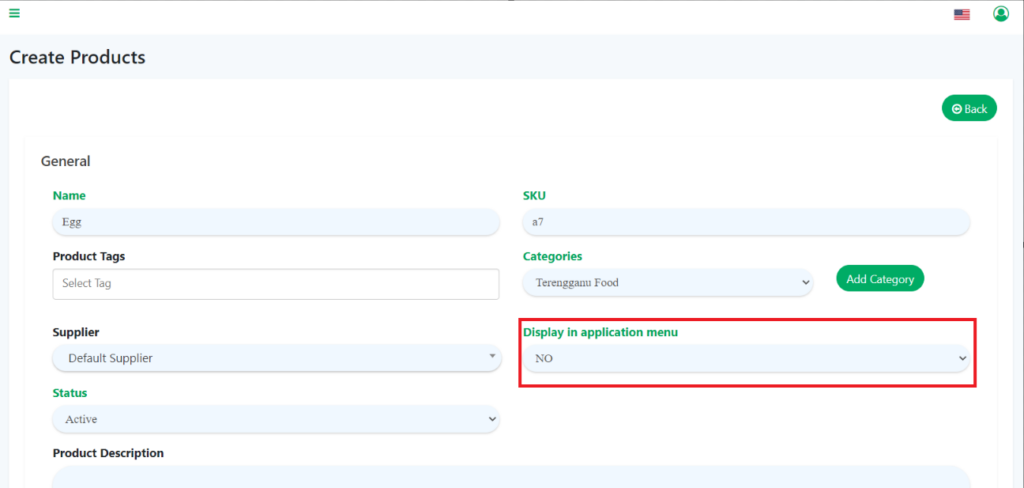Image resolution: width=1024 pixels, height=488 pixels.
Task: Click the General section heading
Action: click(65, 161)
